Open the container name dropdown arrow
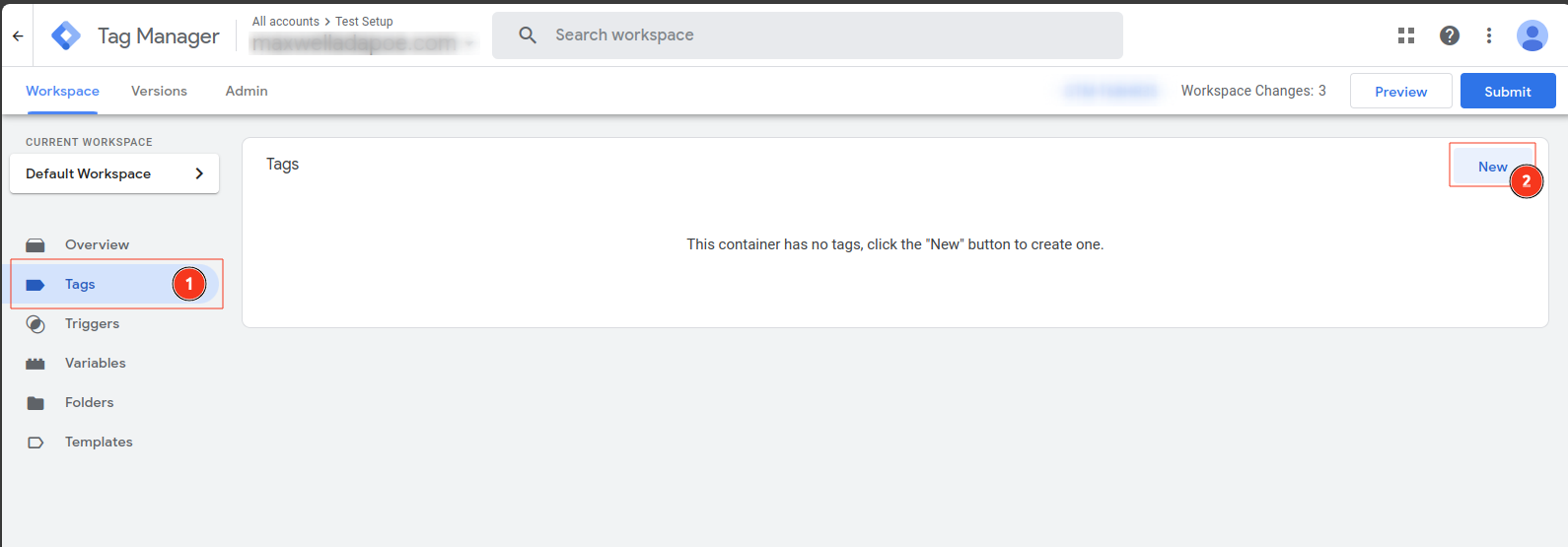This screenshot has height=547, width=1568. (469, 43)
